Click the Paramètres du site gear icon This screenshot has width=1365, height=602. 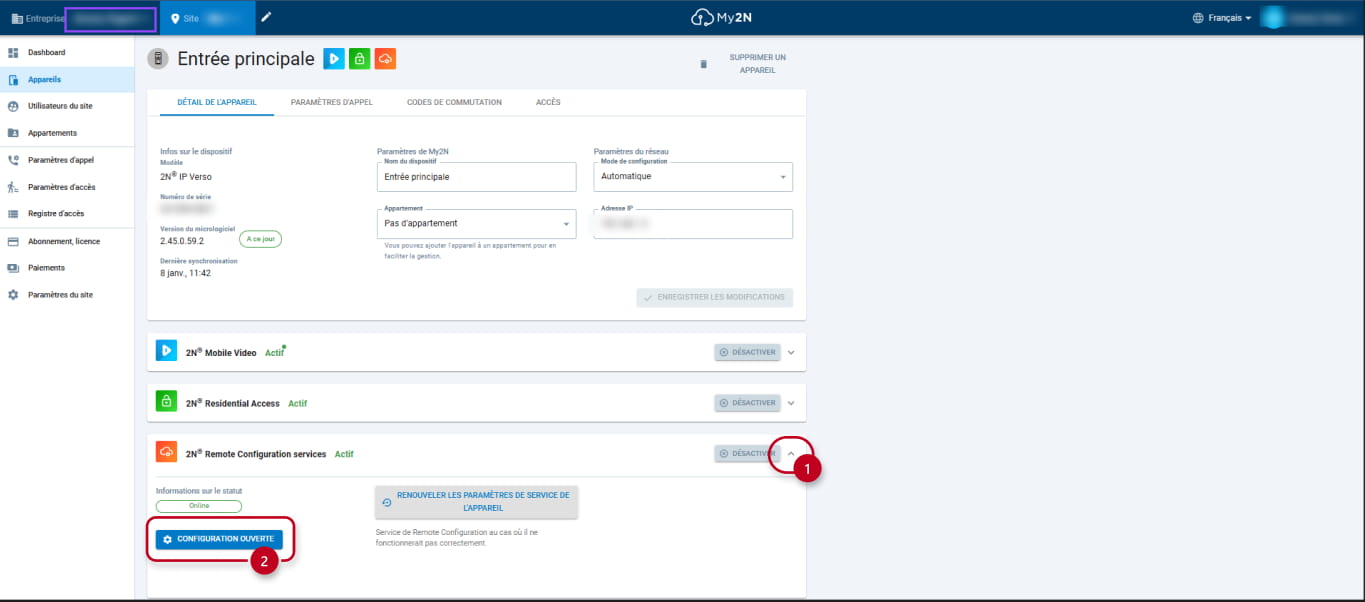pyautogui.click(x=13, y=295)
